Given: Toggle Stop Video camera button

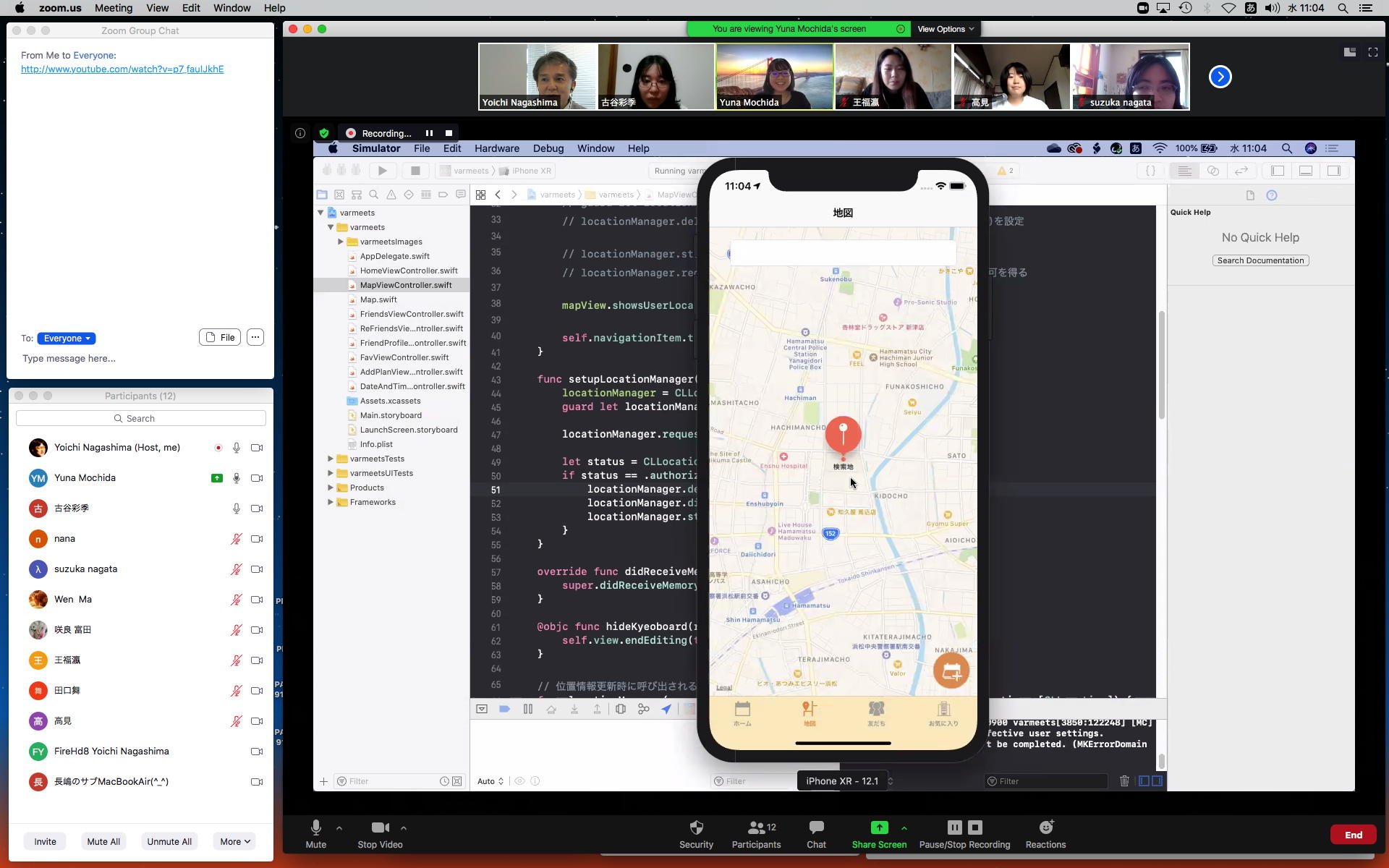Looking at the screenshot, I should pos(380,827).
